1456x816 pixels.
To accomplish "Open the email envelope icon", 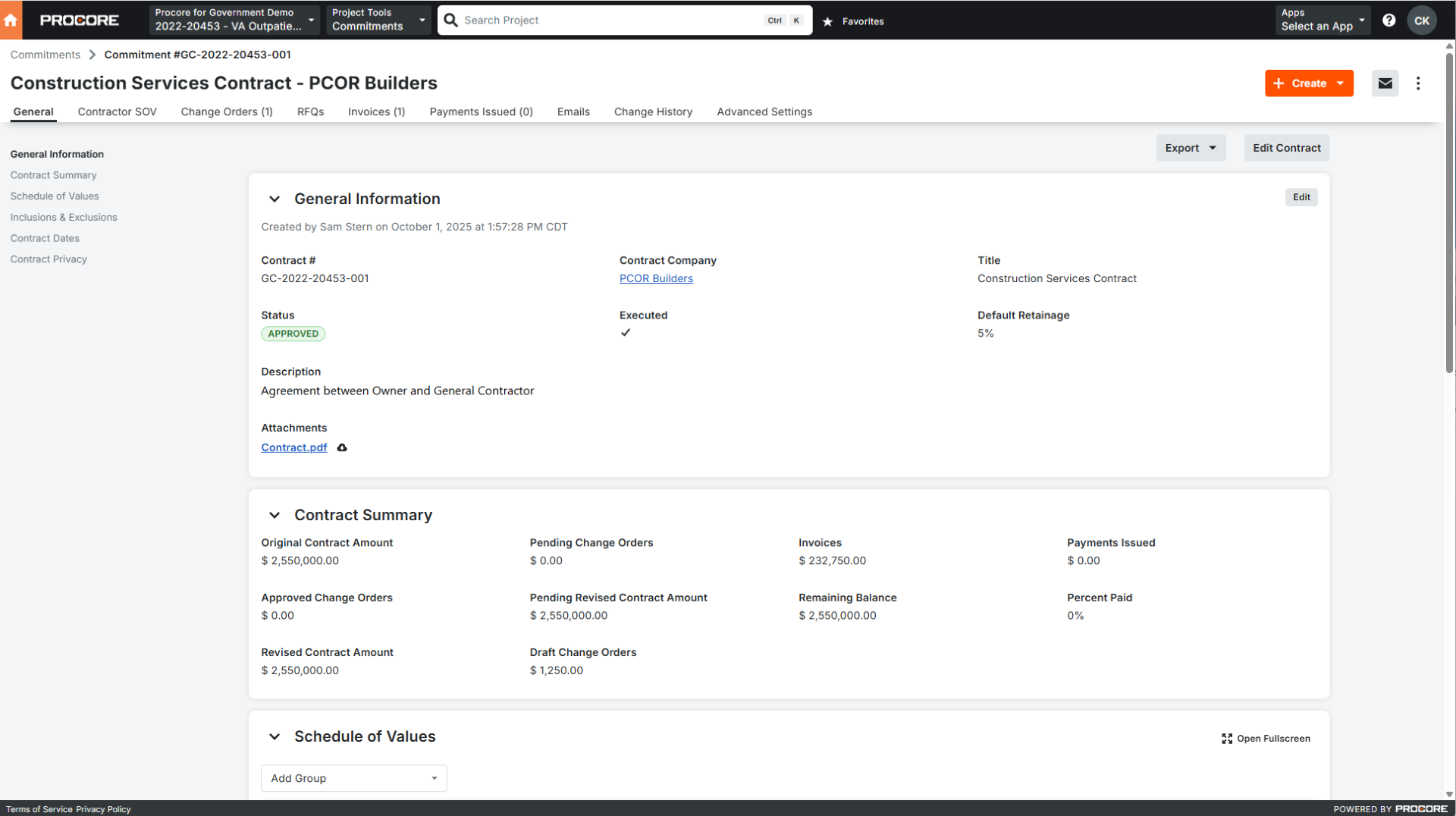I will coord(1385,83).
